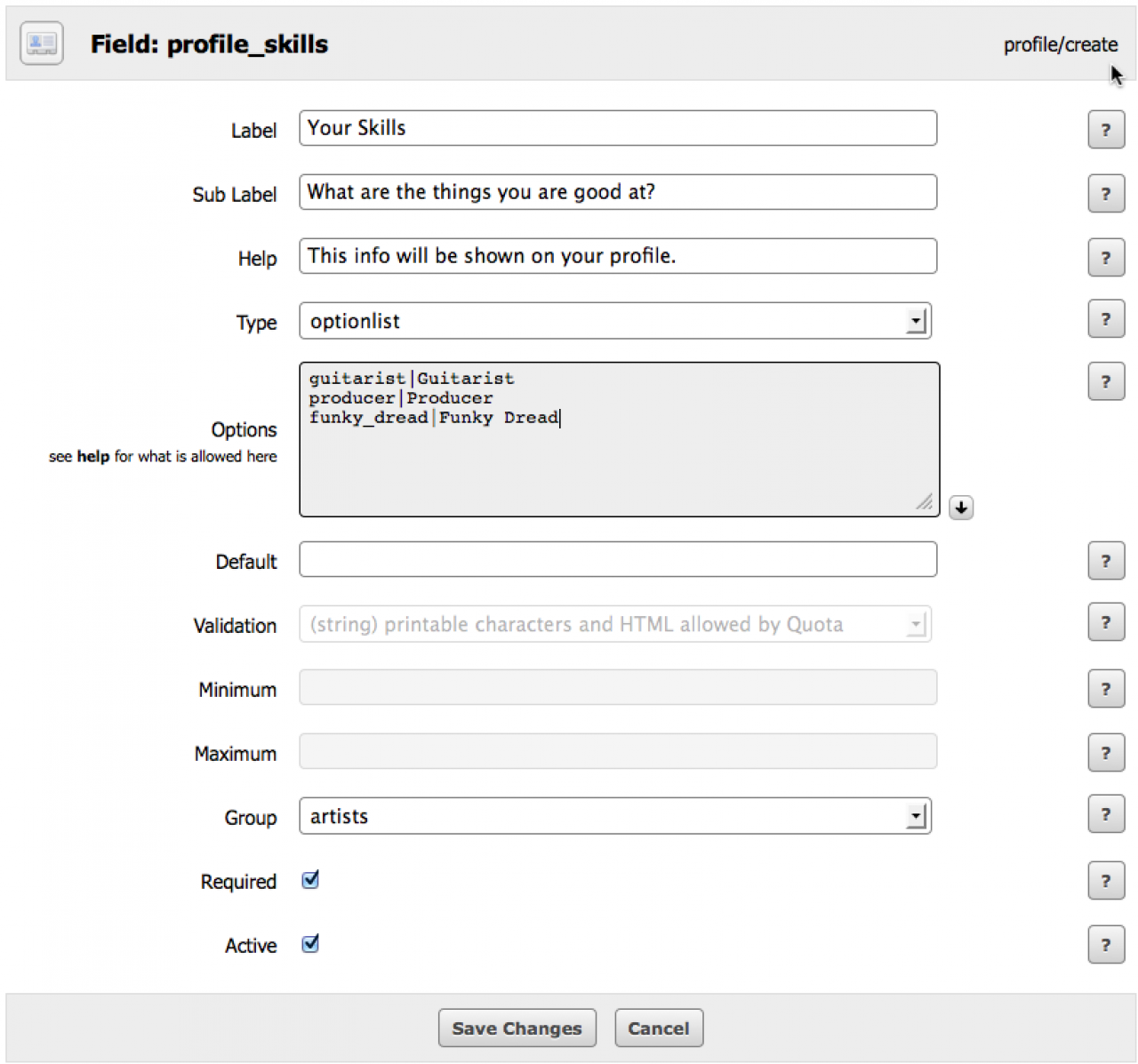Open help for the Sub Label field

tap(1106, 194)
